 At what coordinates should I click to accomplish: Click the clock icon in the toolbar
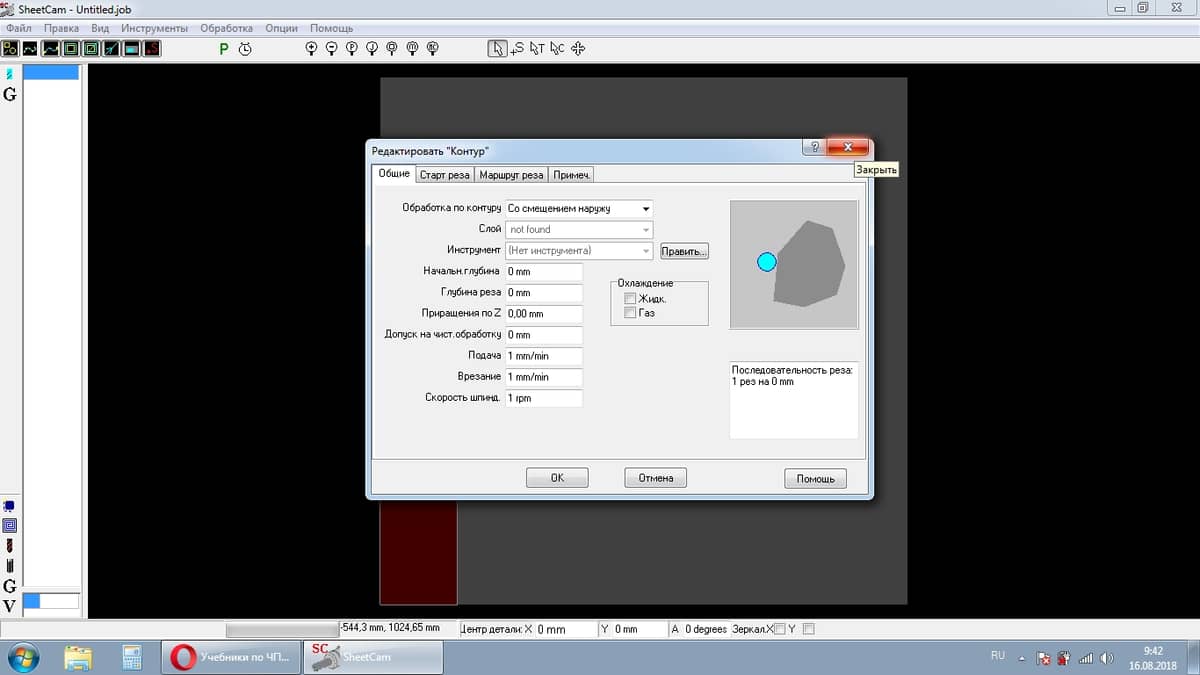(x=245, y=48)
